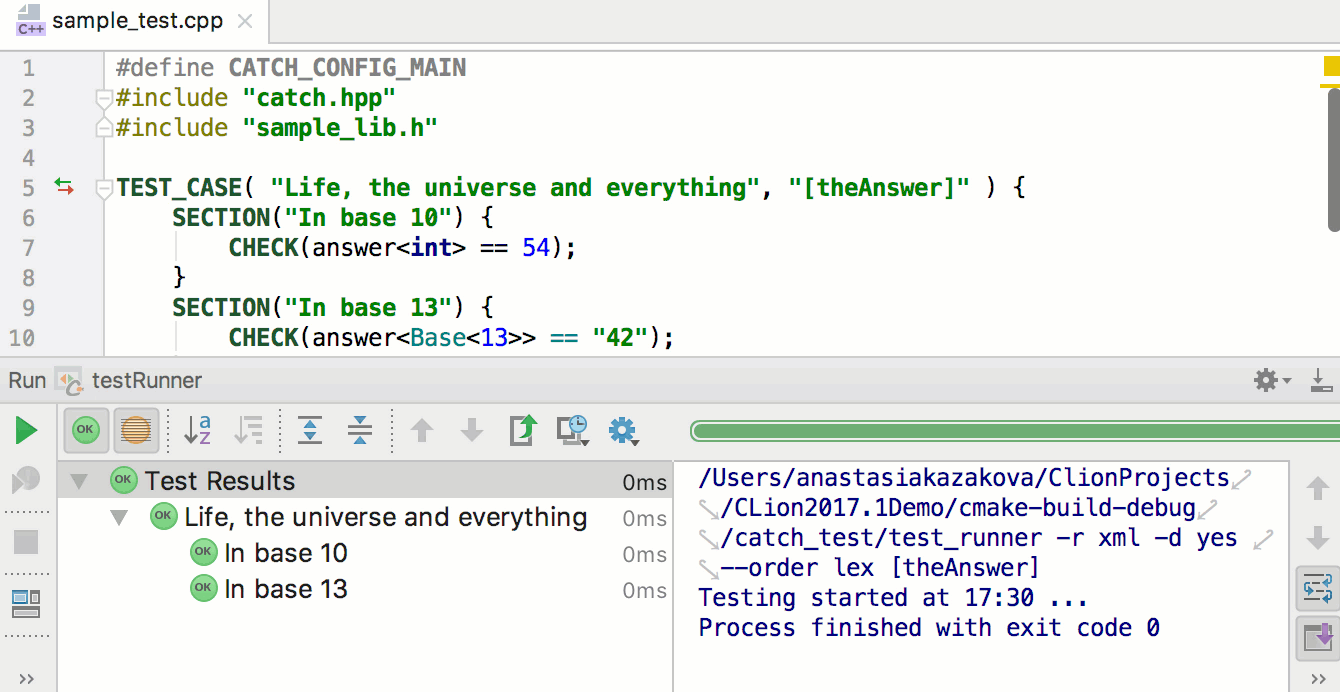Run the test from line 5 gutter icon
Viewport: 1340px width, 692px height.
pos(64,187)
